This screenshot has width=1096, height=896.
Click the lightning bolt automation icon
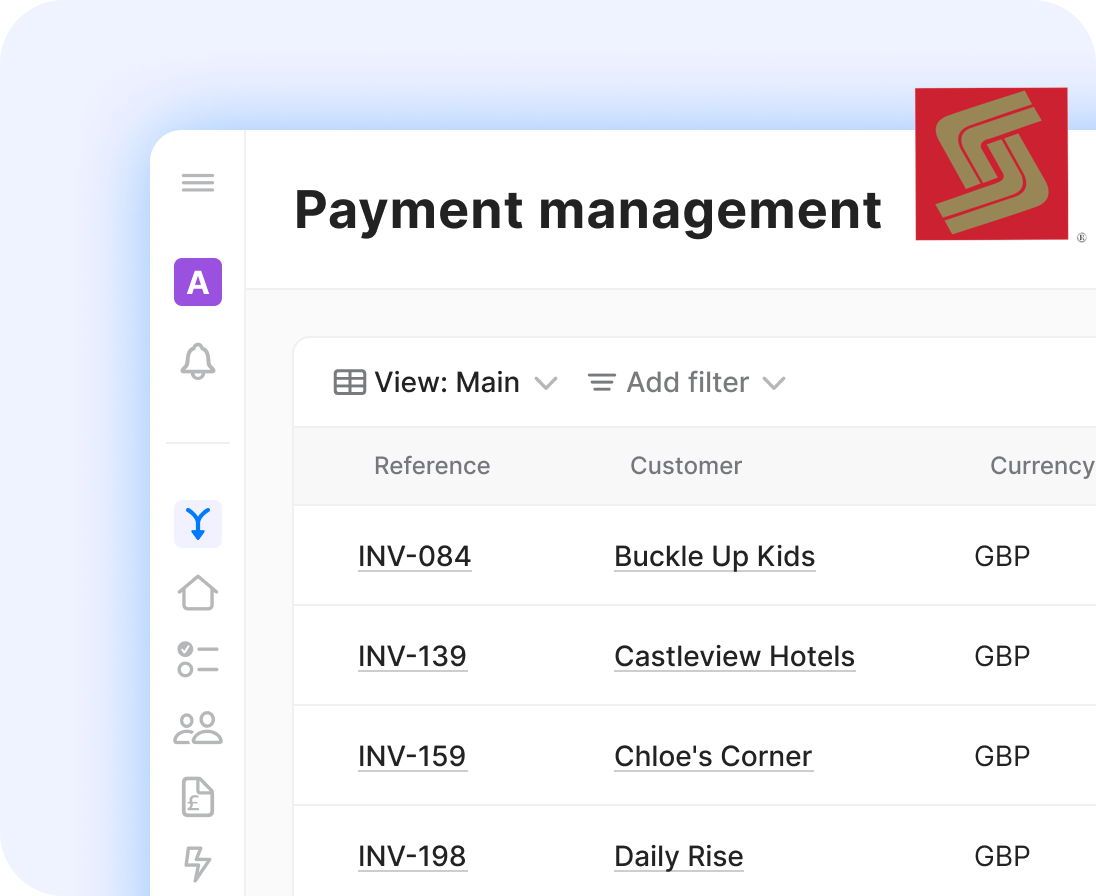click(198, 863)
